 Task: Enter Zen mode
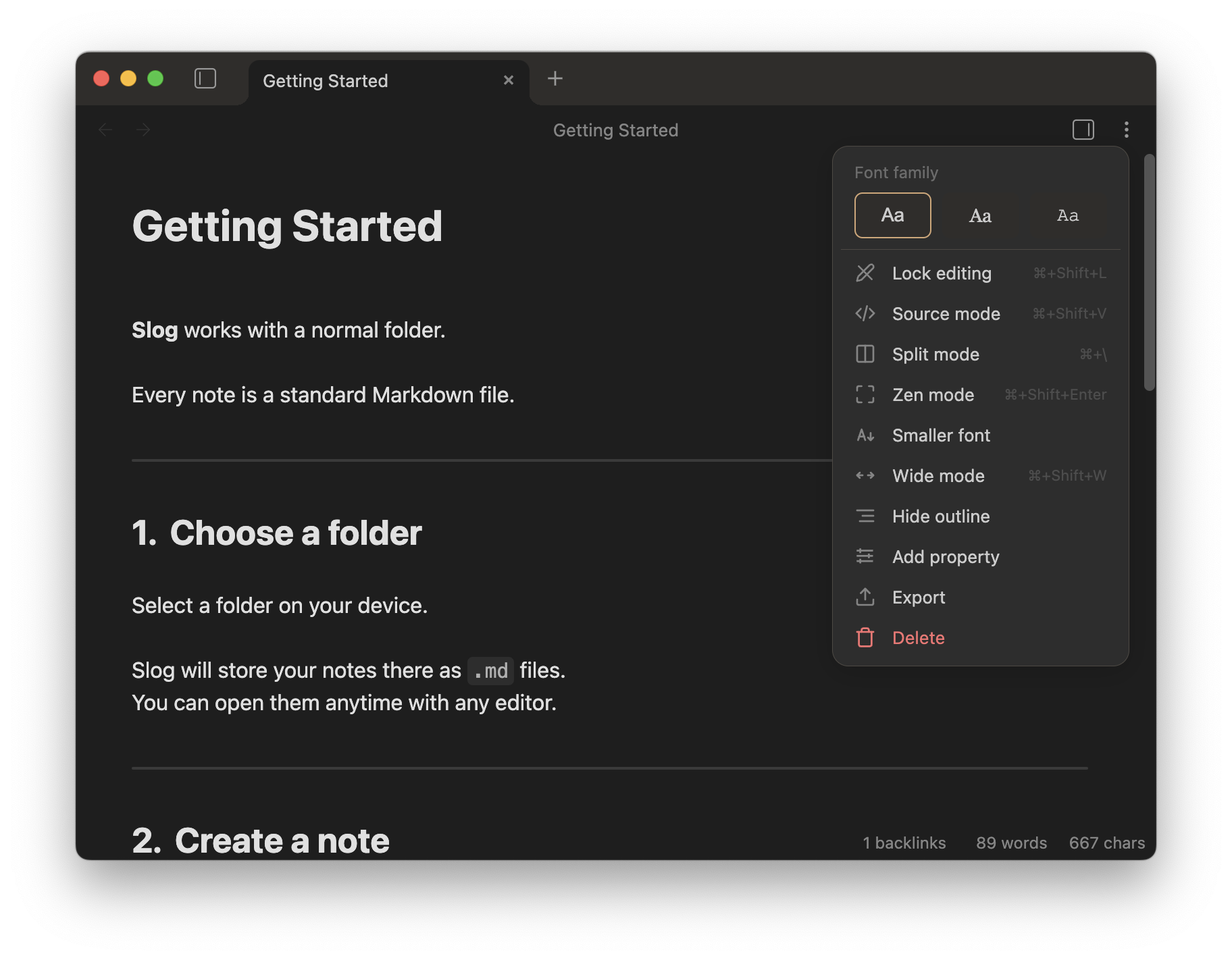click(933, 395)
